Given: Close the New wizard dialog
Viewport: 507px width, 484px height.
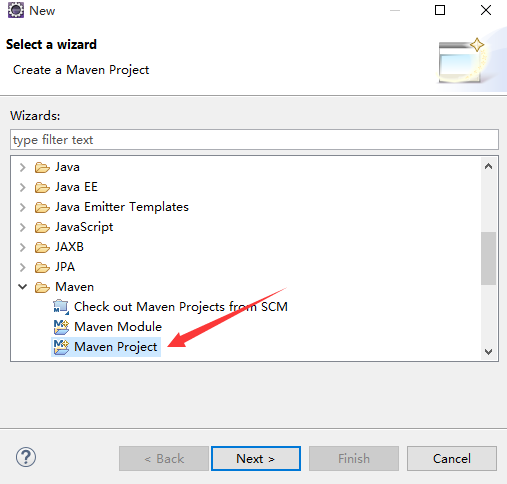Looking at the screenshot, I should (486, 10).
